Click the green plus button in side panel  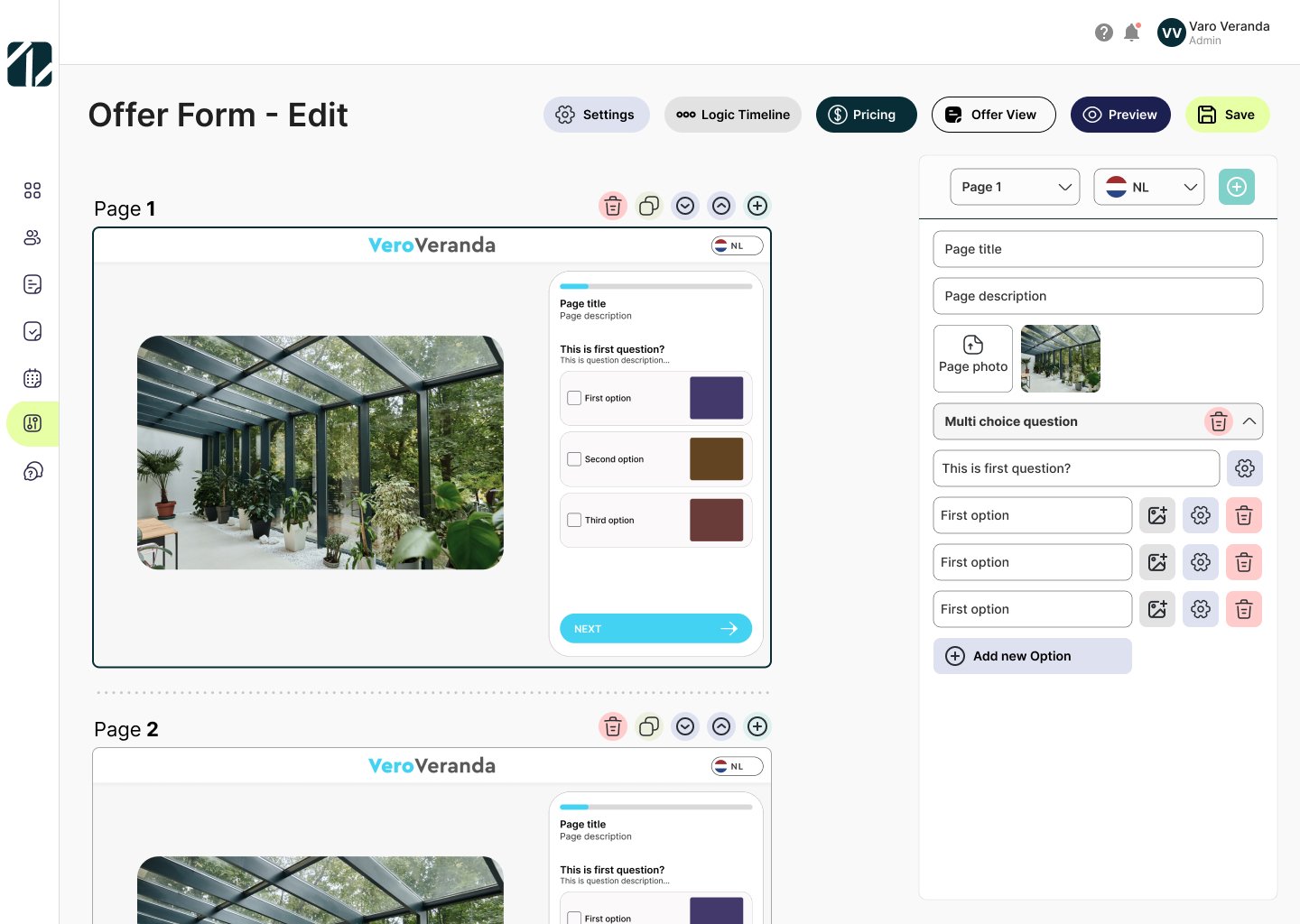pos(1236,187)
